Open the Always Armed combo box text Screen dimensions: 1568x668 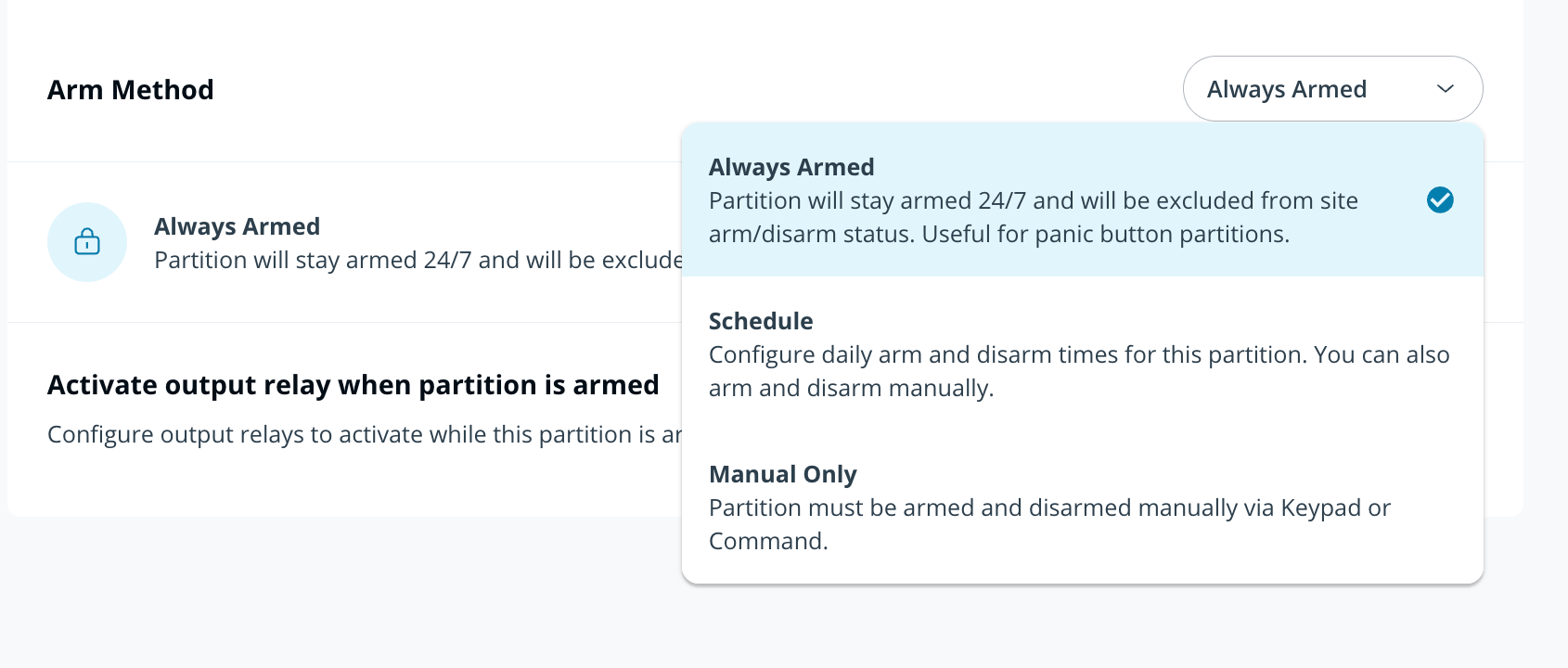tap(1286, 89)
